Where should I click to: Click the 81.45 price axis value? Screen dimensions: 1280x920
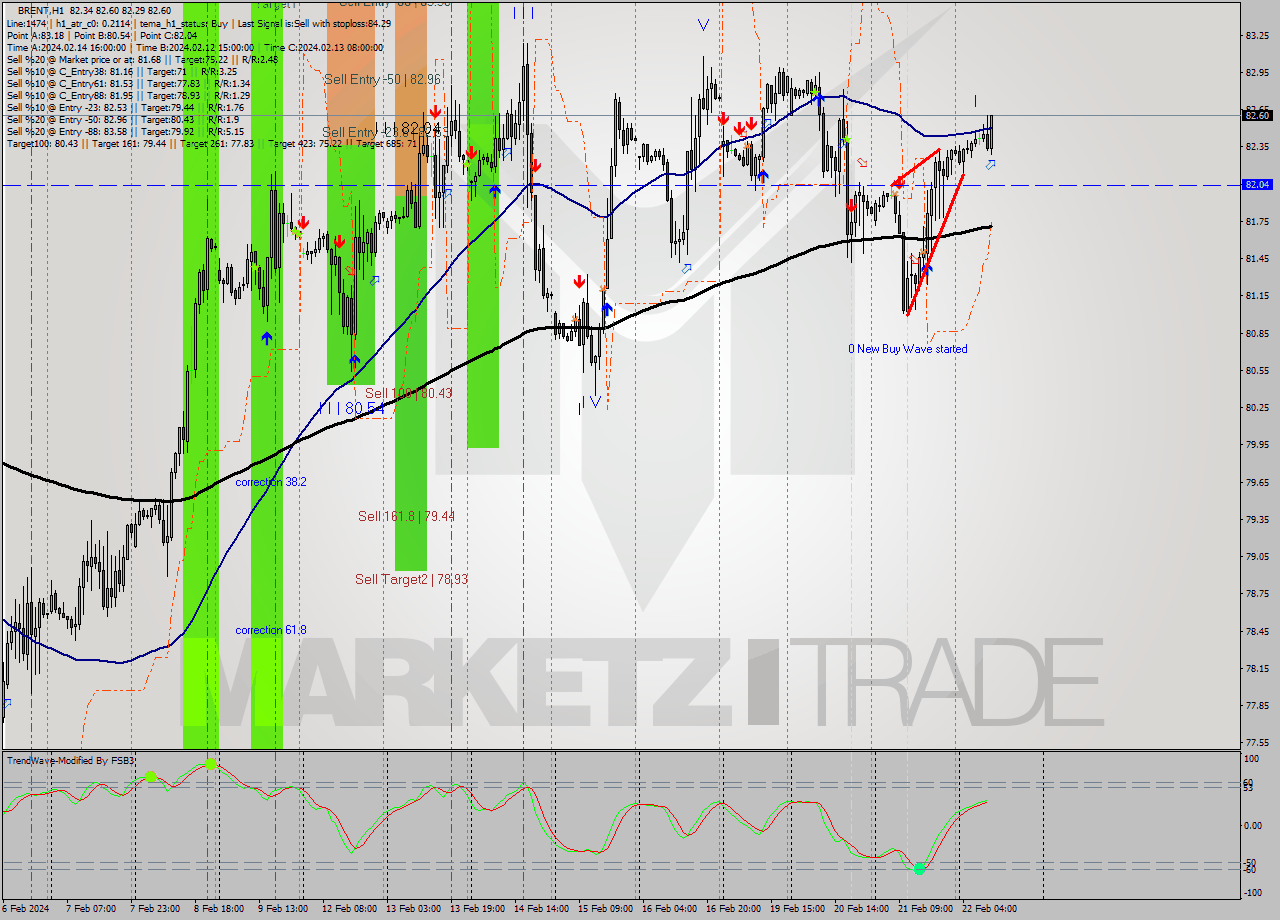tap(1258, 259)
